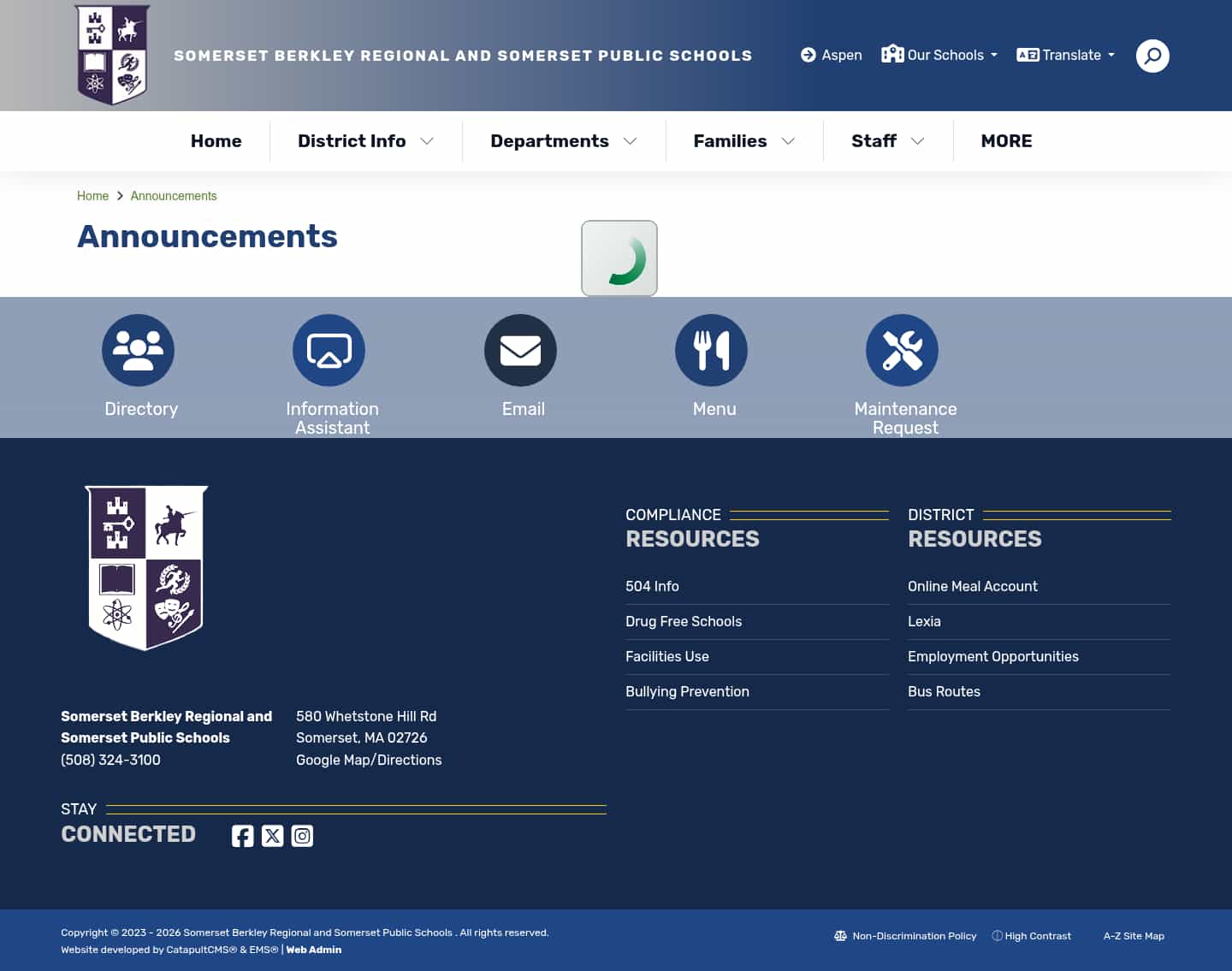Click the school crest logo in header
Screen dimensions: 1232x971
pyautogui.click(x=112, y=55)
